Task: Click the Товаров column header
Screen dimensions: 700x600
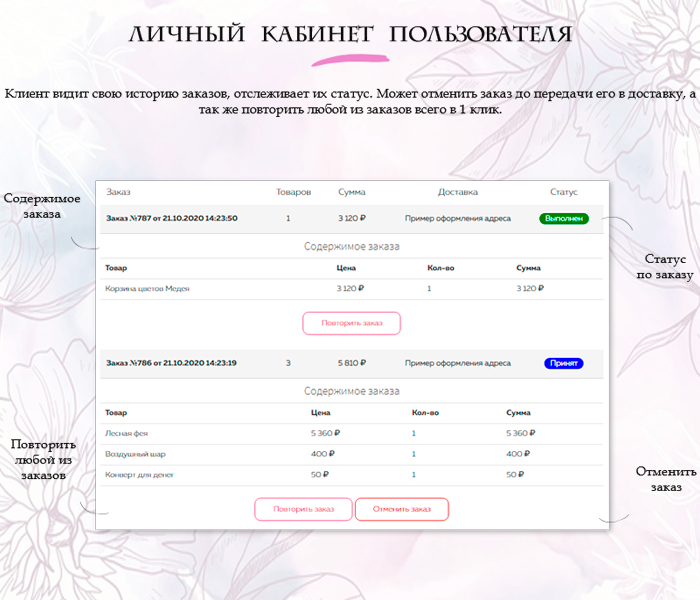Action: [294, 191]
